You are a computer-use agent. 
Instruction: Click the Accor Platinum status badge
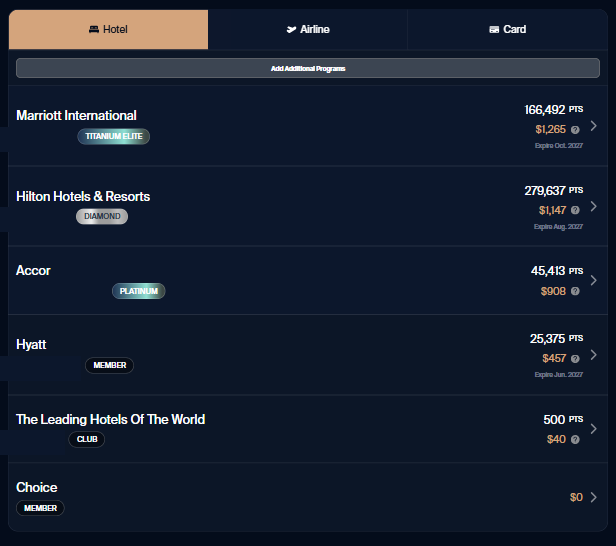pos(138,291)
